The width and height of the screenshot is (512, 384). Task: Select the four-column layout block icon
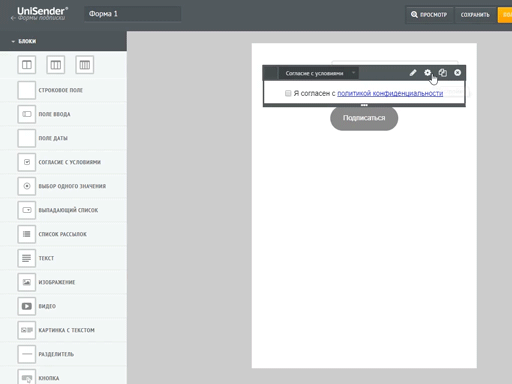[85, 65]
